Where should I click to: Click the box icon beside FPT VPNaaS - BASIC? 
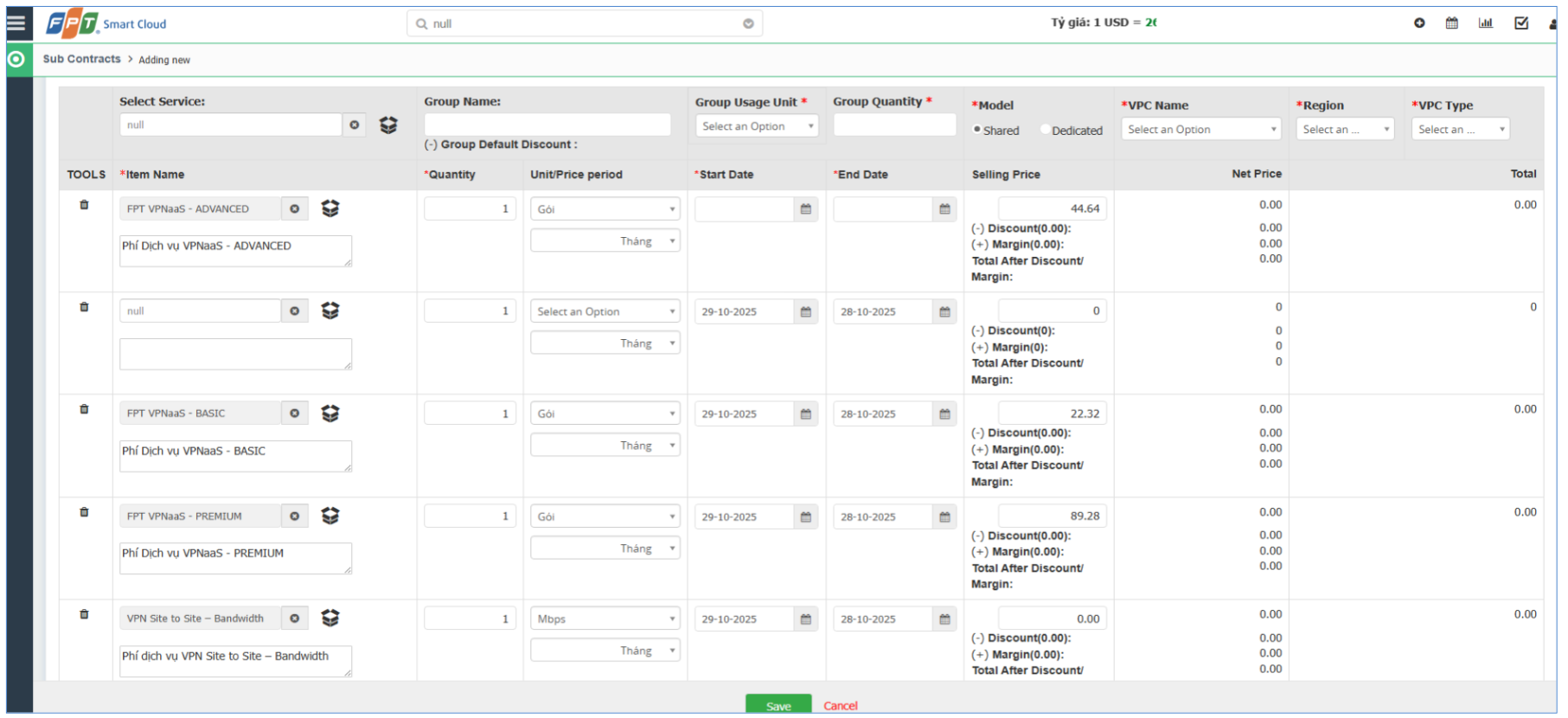coord(330,413)
